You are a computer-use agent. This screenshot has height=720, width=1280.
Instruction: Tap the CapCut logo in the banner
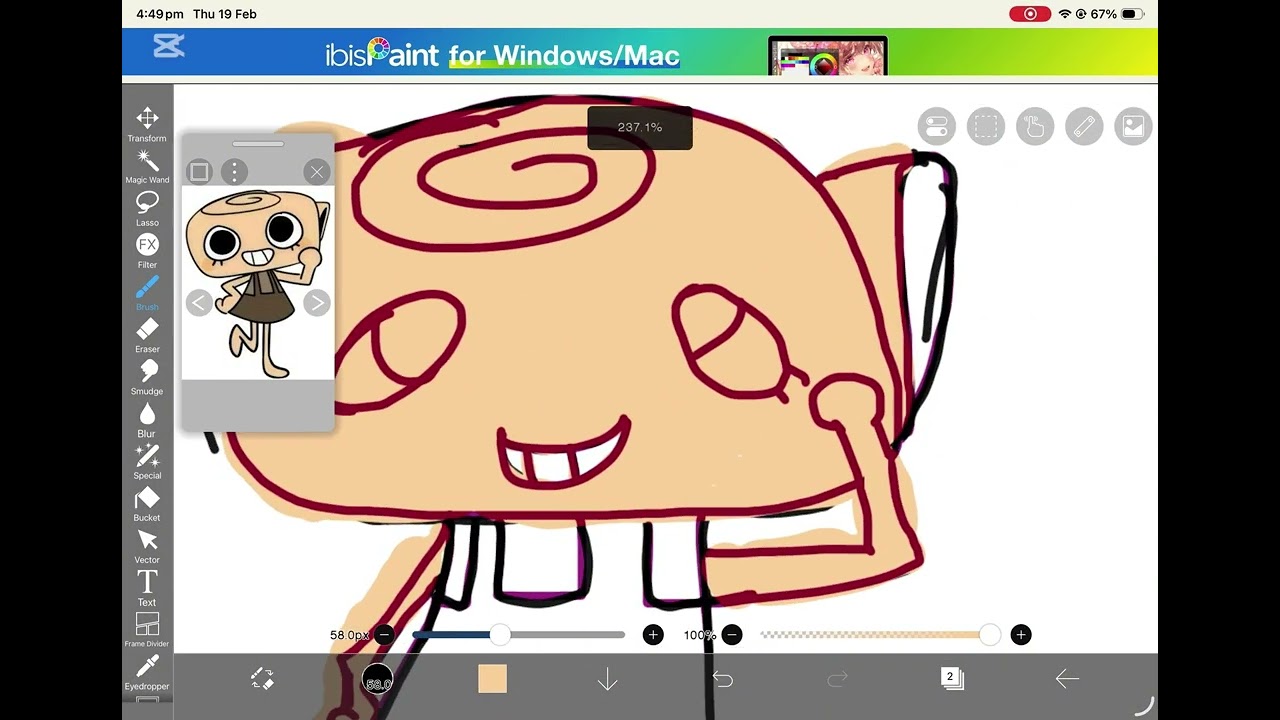pyautogui.click(x=168, y=46)
